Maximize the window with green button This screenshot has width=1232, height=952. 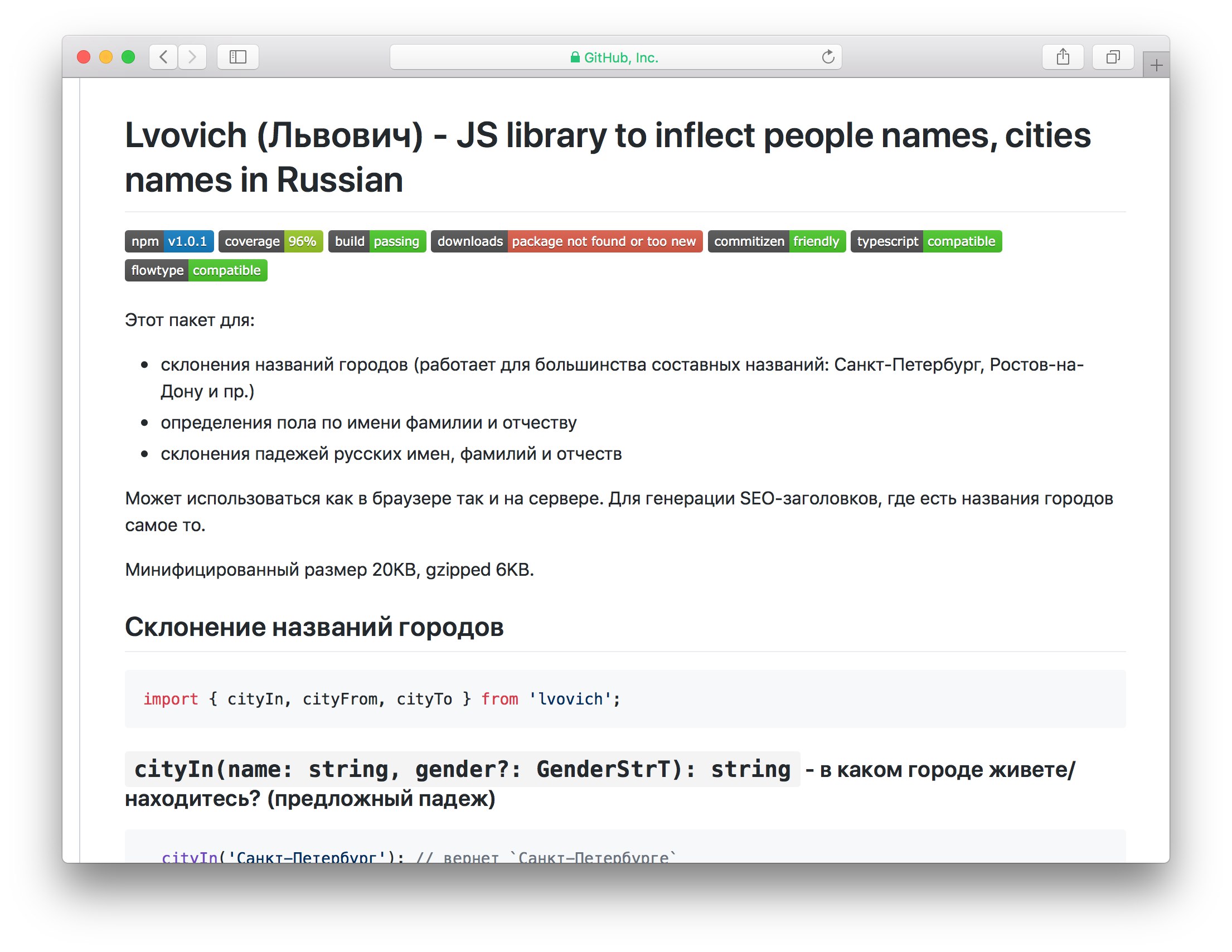click(x=129, y=57)
